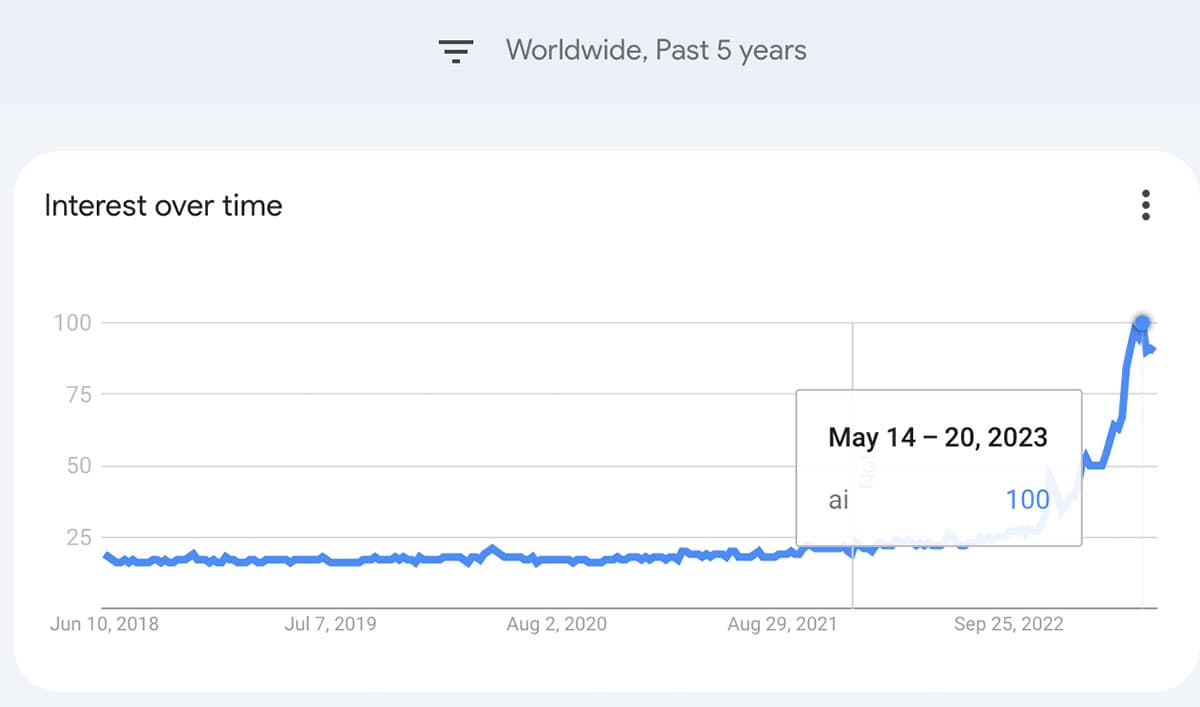The width and height of the screenshot is (1200, 707).
Task: Select the peak data point at 100
Action: [1142, 322]
